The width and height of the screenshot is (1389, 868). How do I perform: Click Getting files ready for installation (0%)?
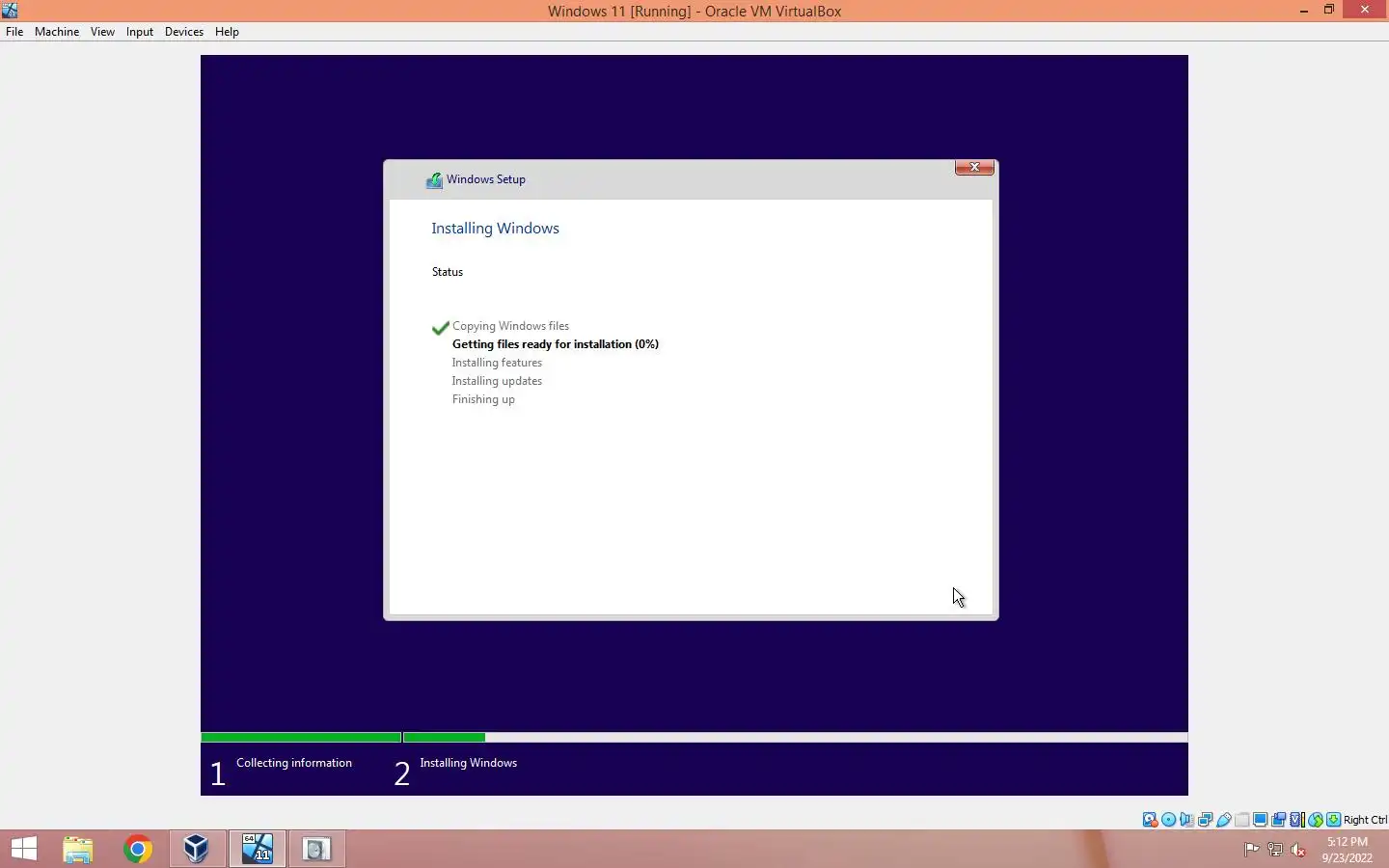tap(556, 344)
